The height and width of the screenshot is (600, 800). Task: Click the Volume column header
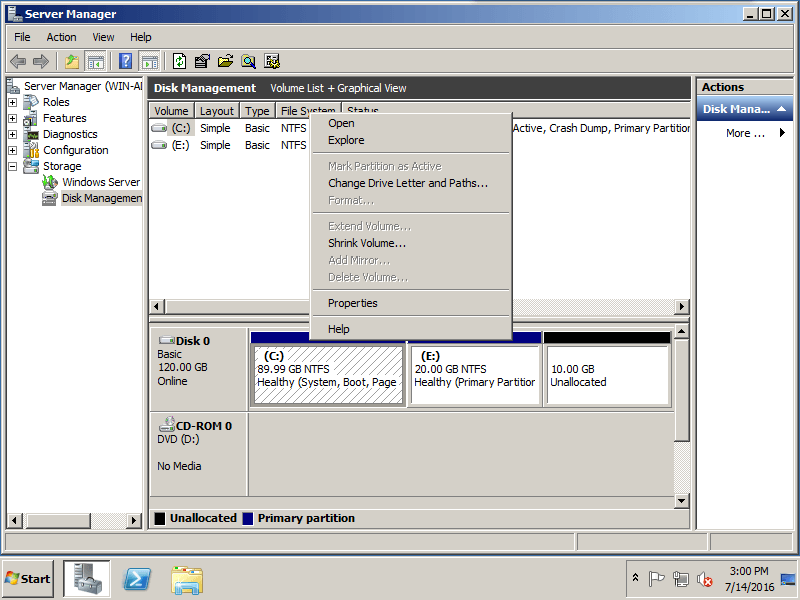click(x=171, y=111)
